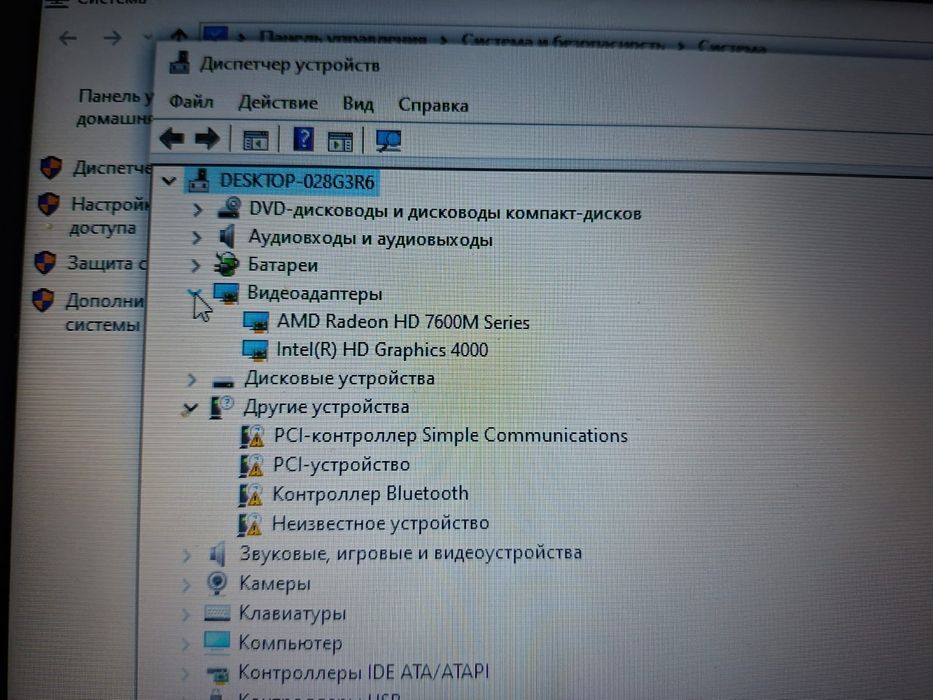Expand the Клавиатуры category
Screen dimensions: 933x700
click(186, 614)
